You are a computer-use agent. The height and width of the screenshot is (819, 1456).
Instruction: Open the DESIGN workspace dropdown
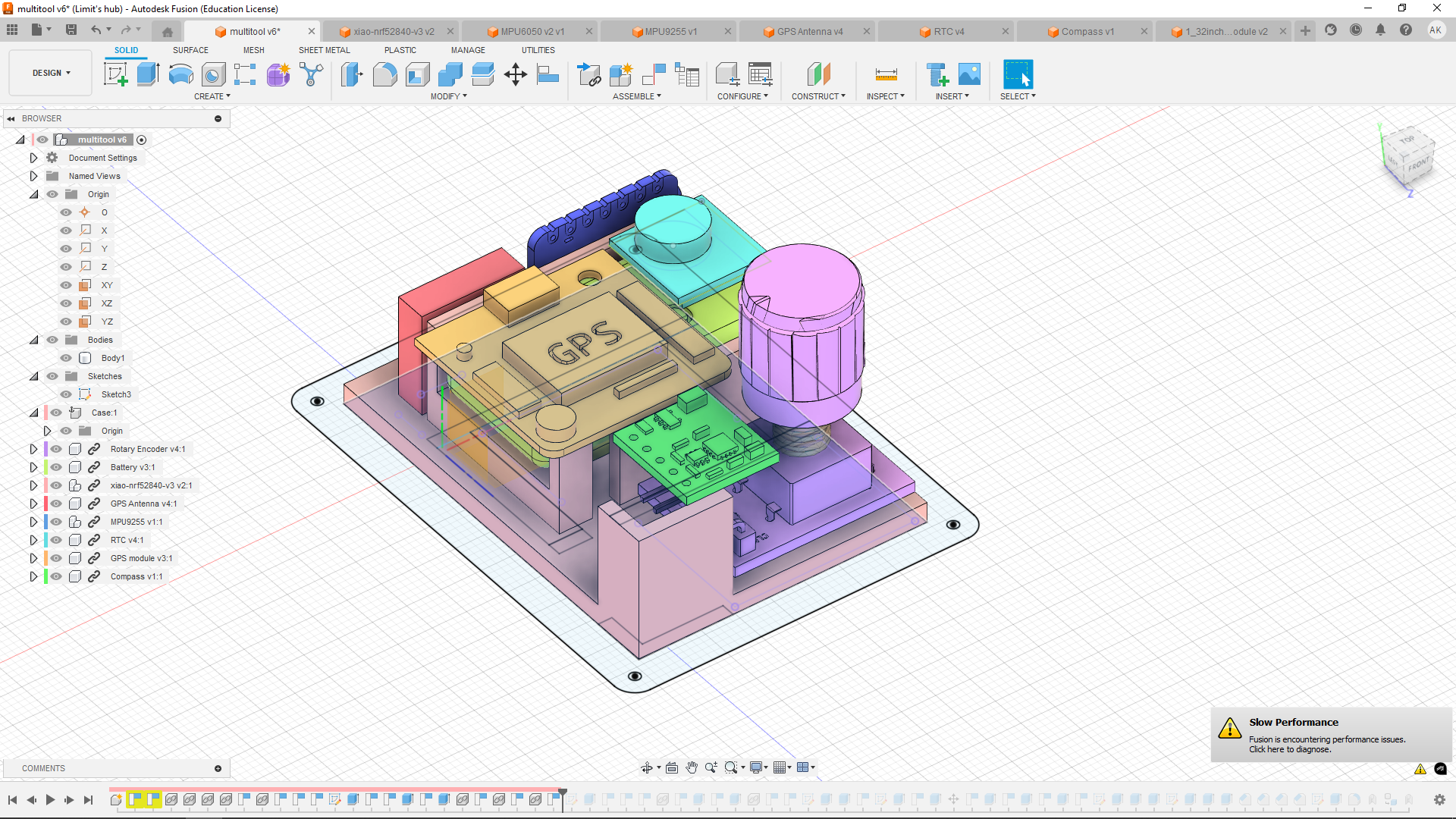point(51,73)
